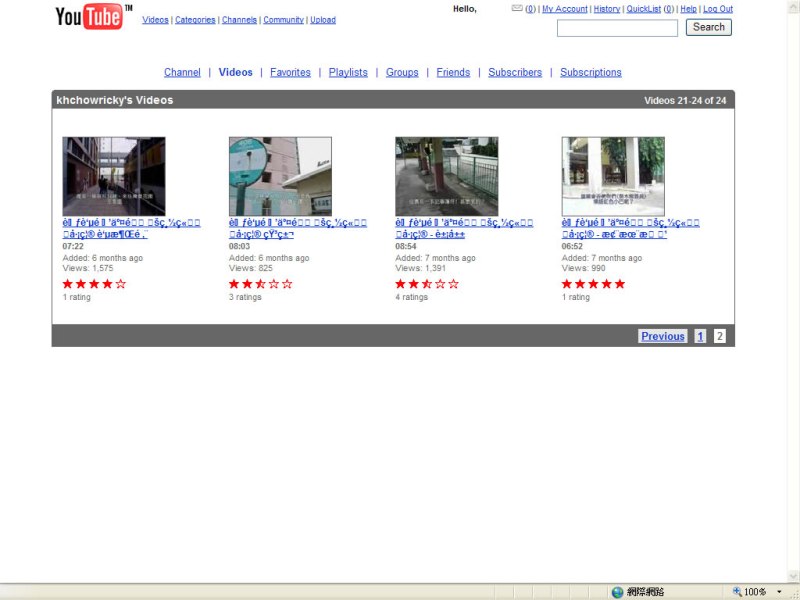The width and height of the screenshot is (800, 600).
Task: Go to the Friends tab
Action: coord(453,72)
